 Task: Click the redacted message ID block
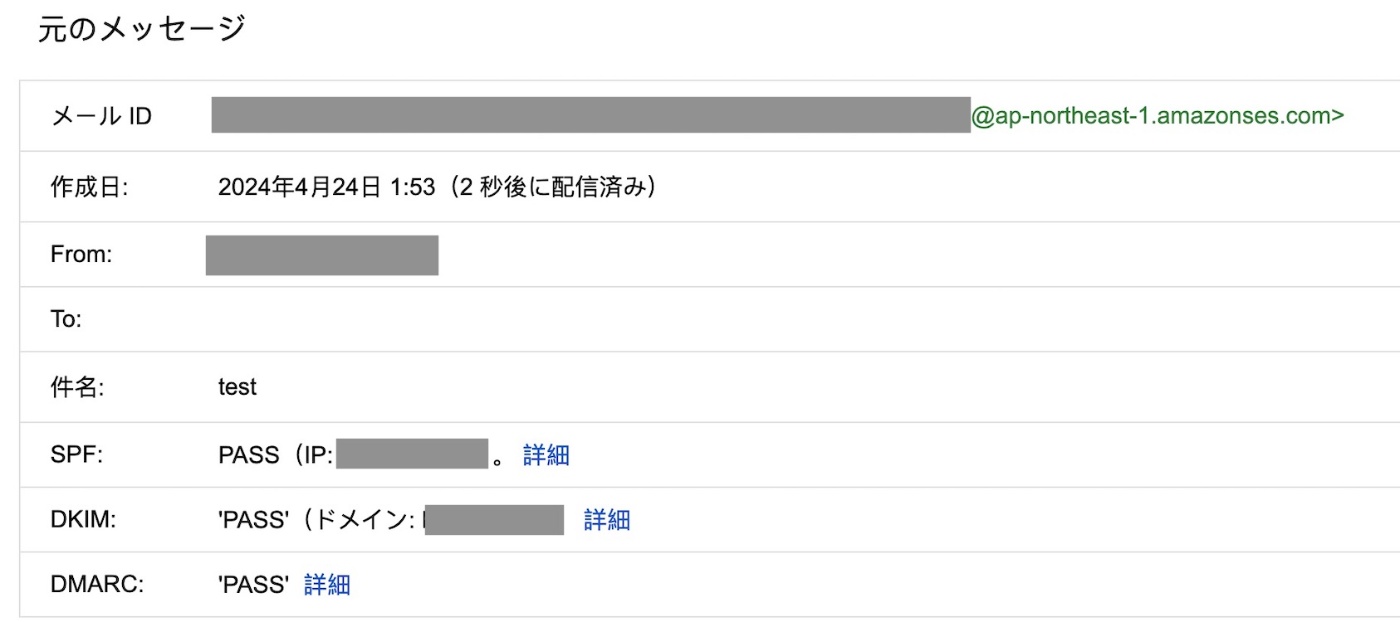click(590, 116)
